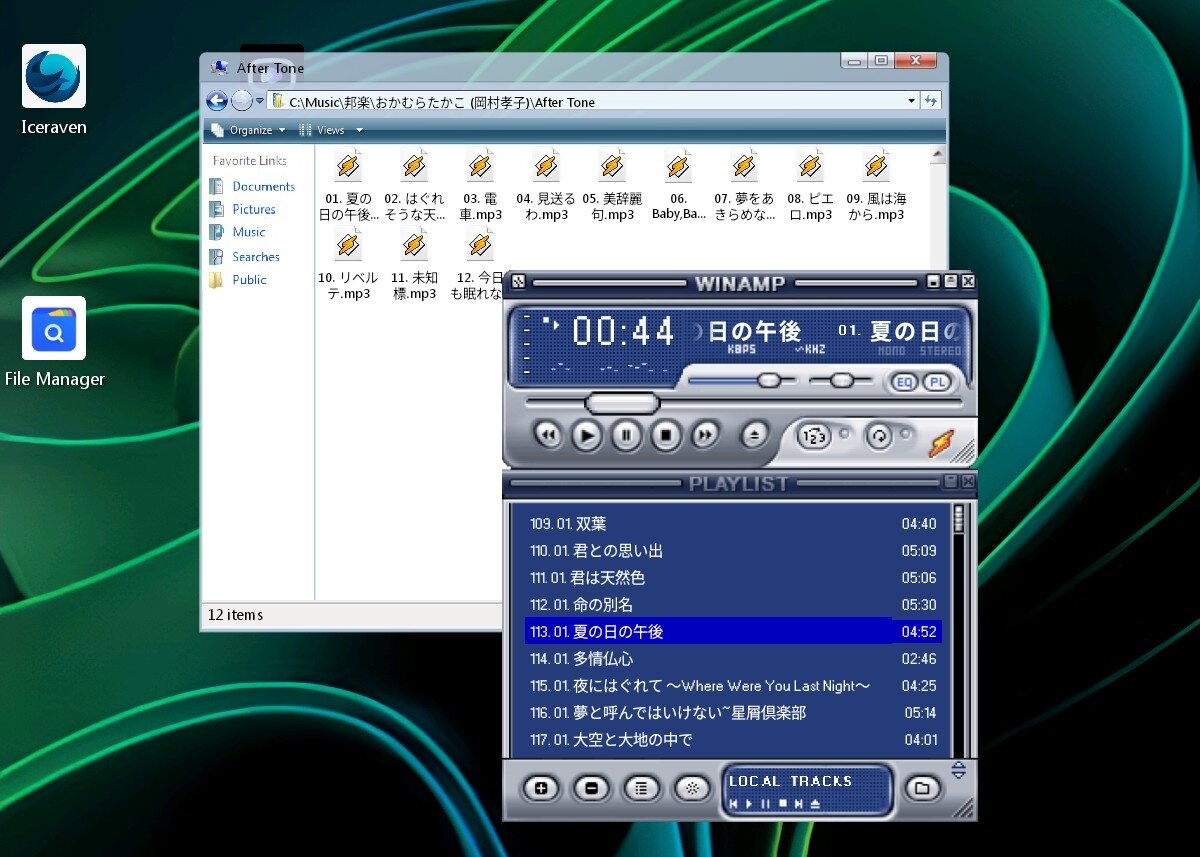Image resolution: width=1200 pixels, height=857 pixels.
Task: Click the Explorer refresh button
Action: point(931,101)
